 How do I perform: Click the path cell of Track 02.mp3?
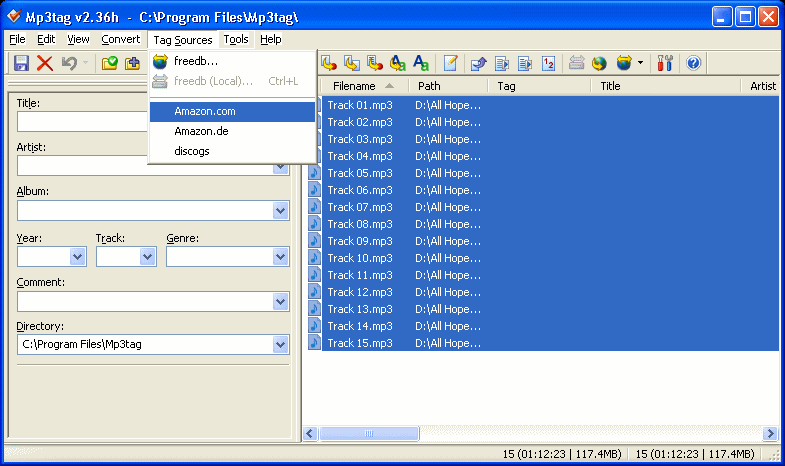[448, 122]
